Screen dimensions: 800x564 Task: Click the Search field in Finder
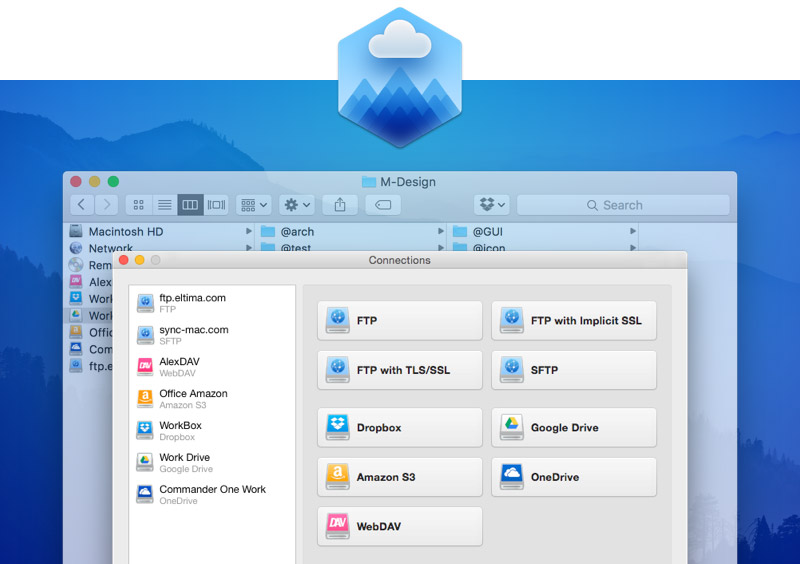pyautogui.click(x=623, y=205)
